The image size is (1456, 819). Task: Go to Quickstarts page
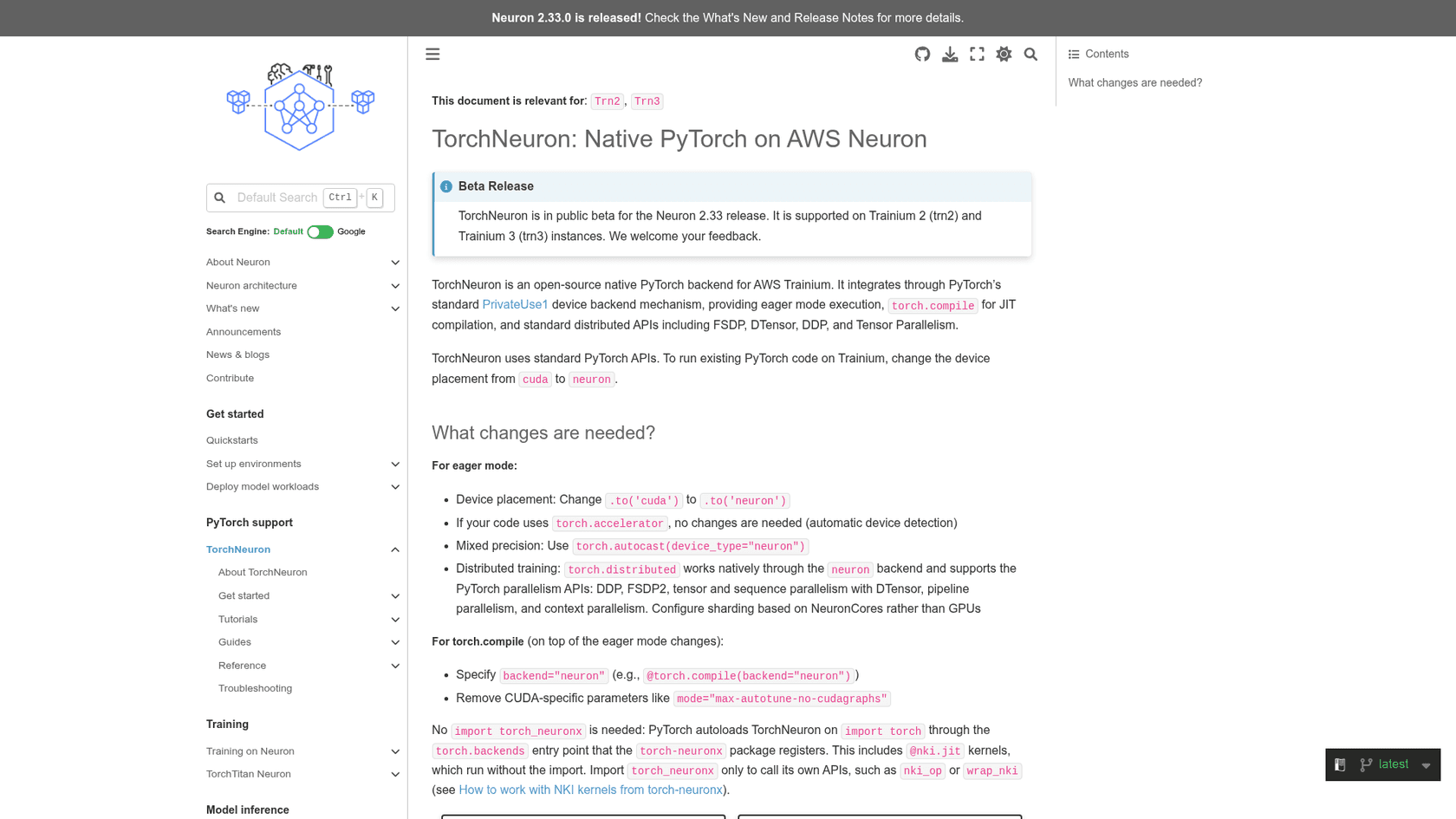[x=231, y=440]
